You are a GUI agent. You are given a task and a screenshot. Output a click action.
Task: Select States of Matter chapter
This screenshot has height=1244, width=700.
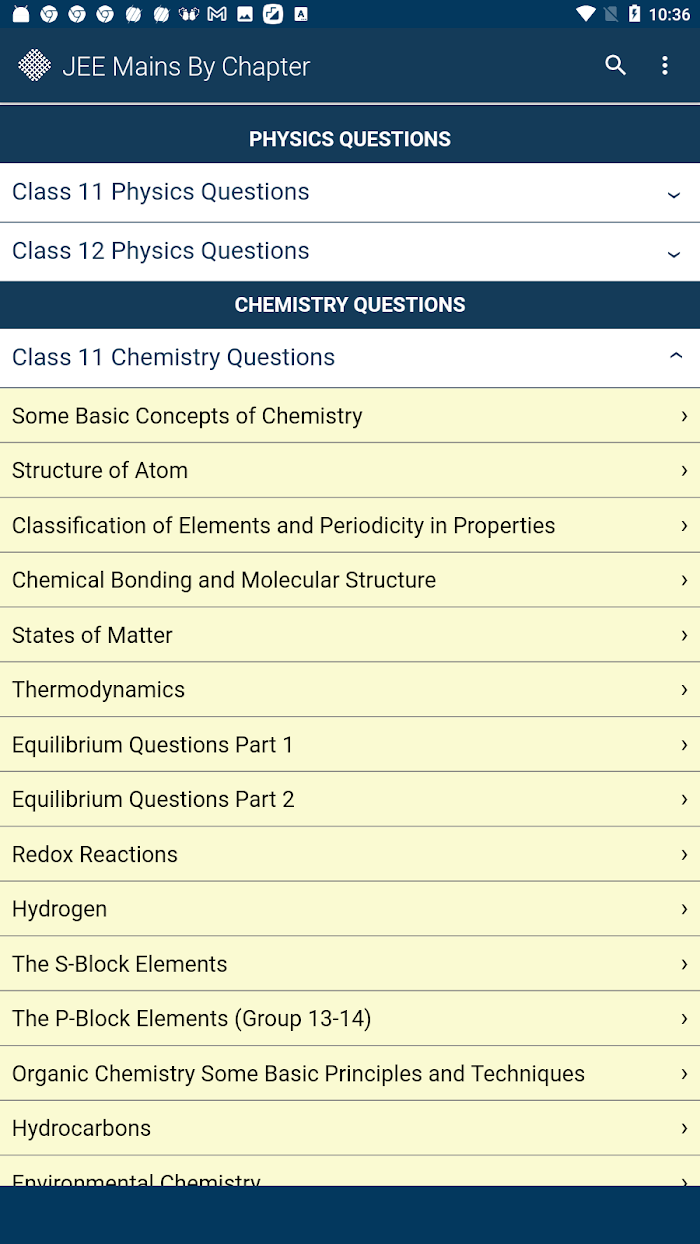point(350,635)
